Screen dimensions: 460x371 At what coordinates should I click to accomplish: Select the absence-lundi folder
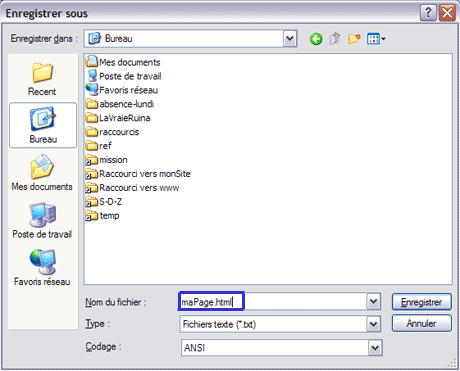coord(119,104)
